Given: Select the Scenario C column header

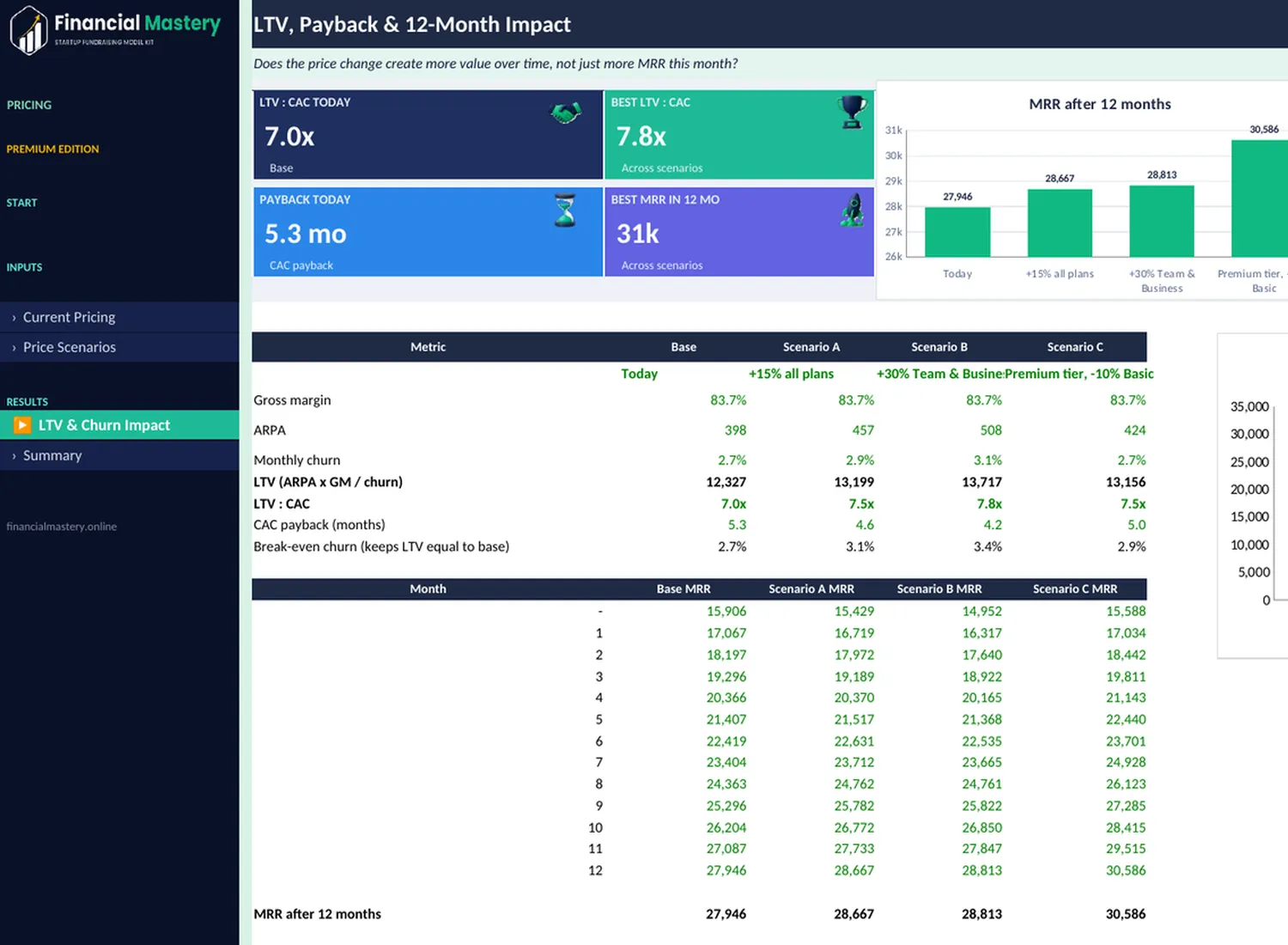Looking at the screenshot, I should (x=1075, y=347).
